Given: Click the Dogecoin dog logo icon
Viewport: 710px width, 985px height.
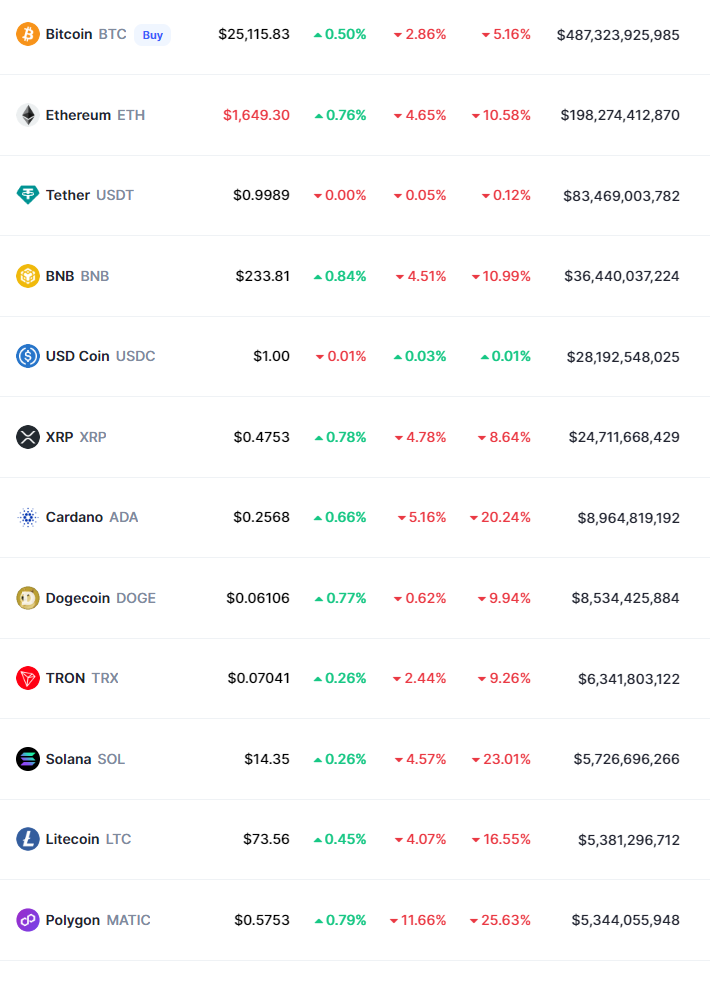Looking at the screenshot, I should (28, 598).
